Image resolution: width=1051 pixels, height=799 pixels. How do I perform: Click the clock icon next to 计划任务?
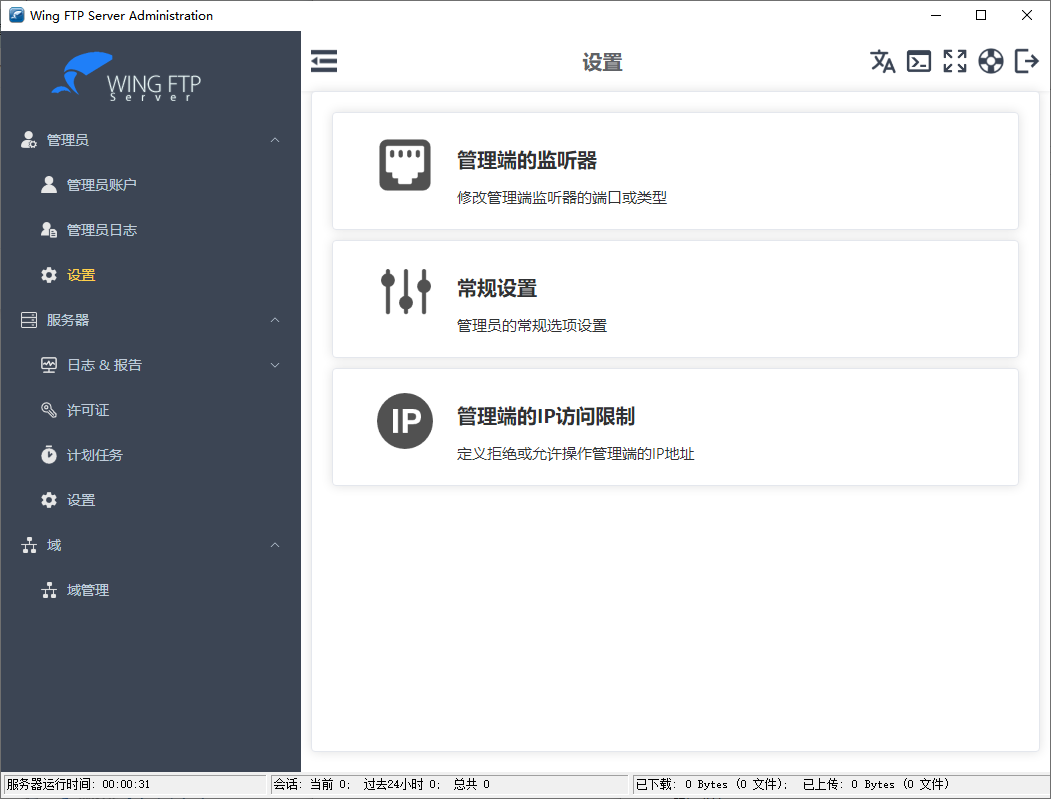point(49,454)
